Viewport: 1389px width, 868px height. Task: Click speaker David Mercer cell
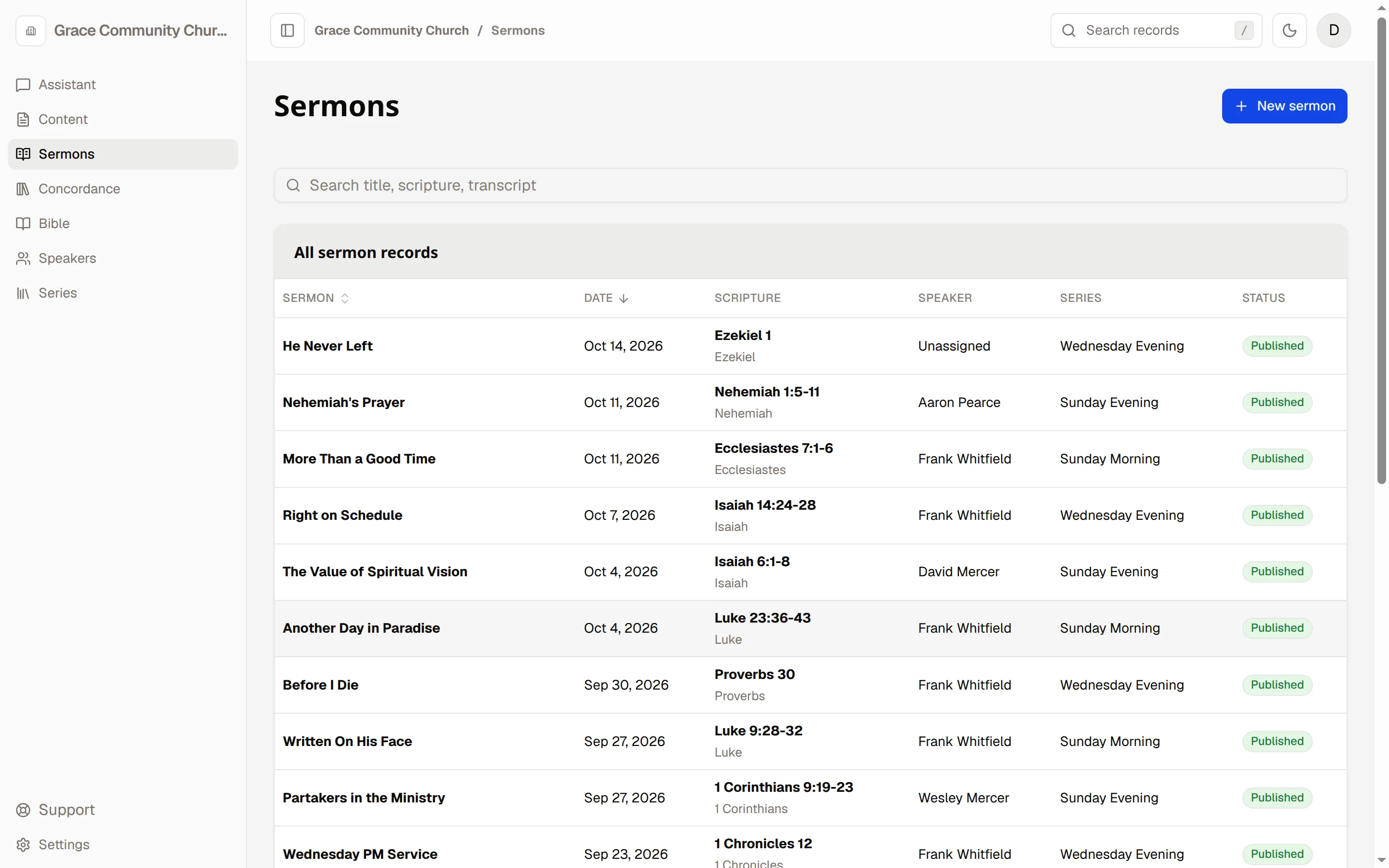pos(958,572)
